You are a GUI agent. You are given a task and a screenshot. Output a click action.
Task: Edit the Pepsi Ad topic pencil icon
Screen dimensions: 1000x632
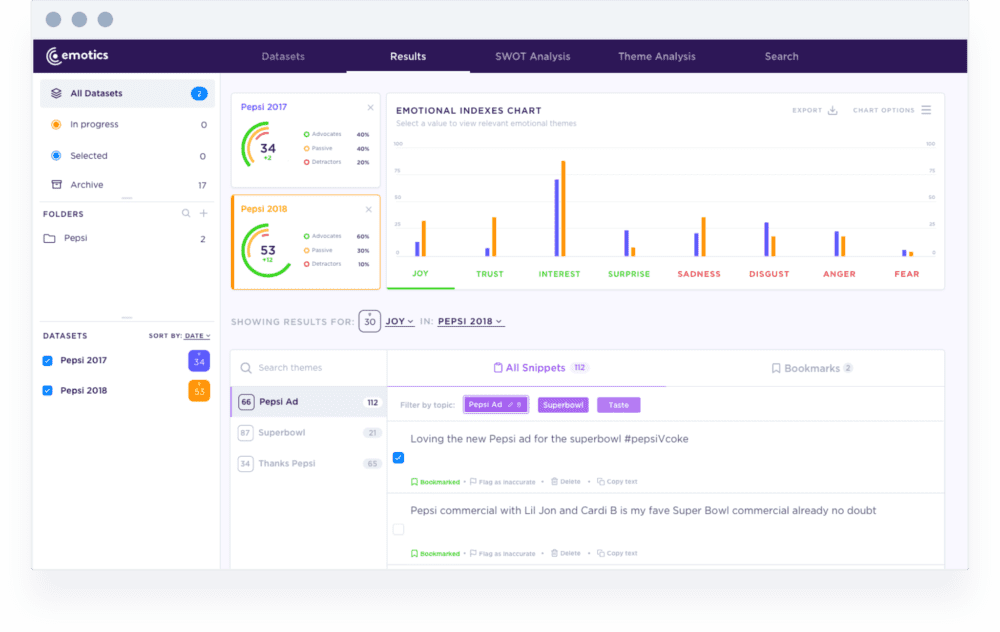tap(510, 405)
